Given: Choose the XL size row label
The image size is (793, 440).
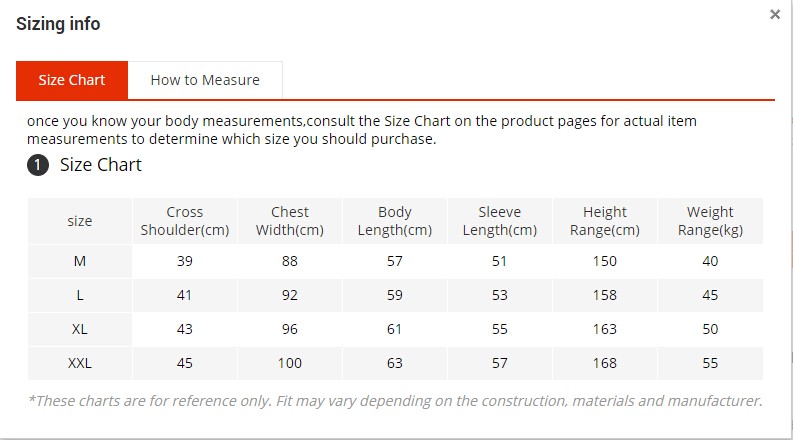Looking at the screenshot, I should 80,329.
